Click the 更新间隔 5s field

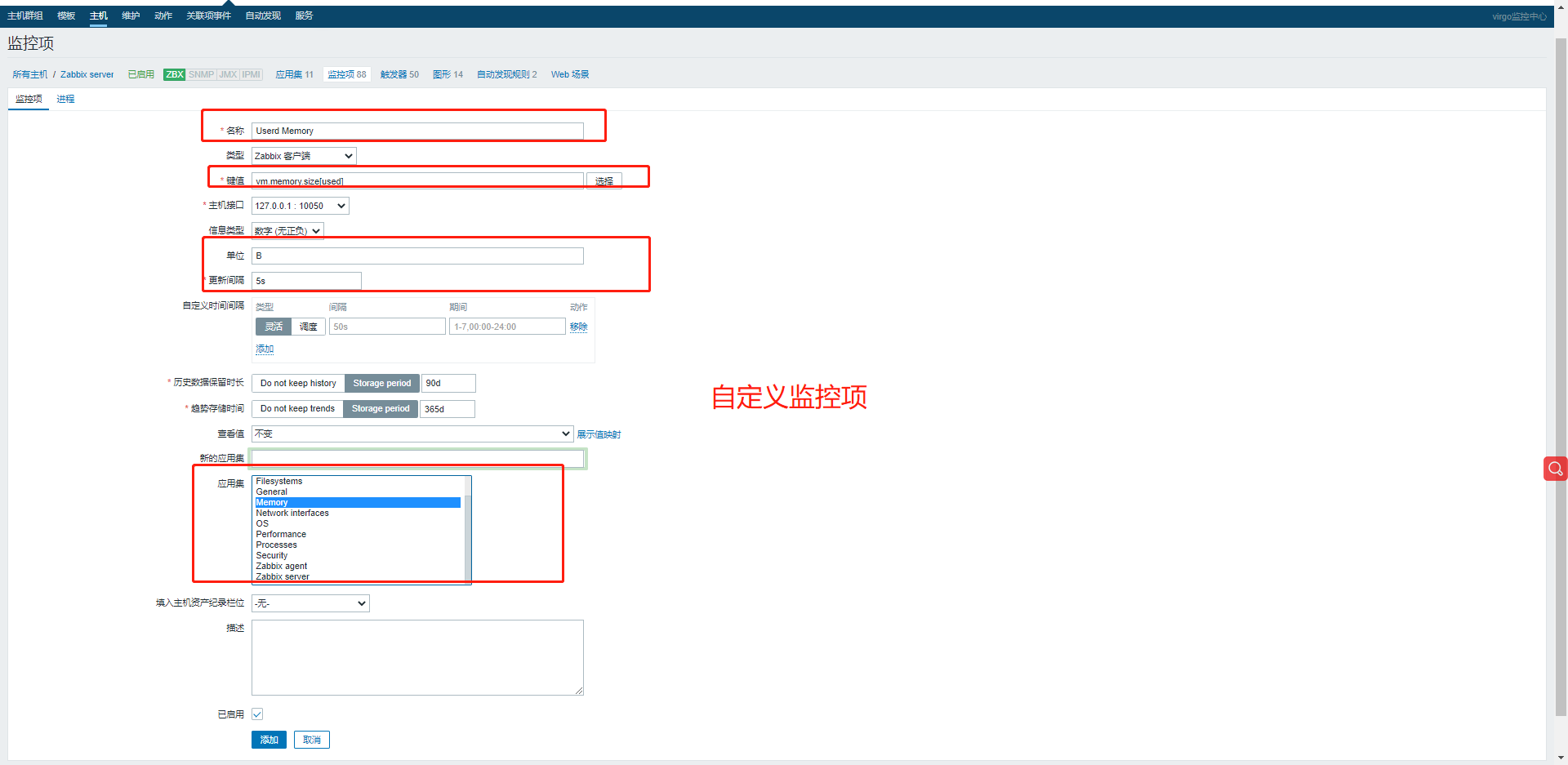[306, 281]
